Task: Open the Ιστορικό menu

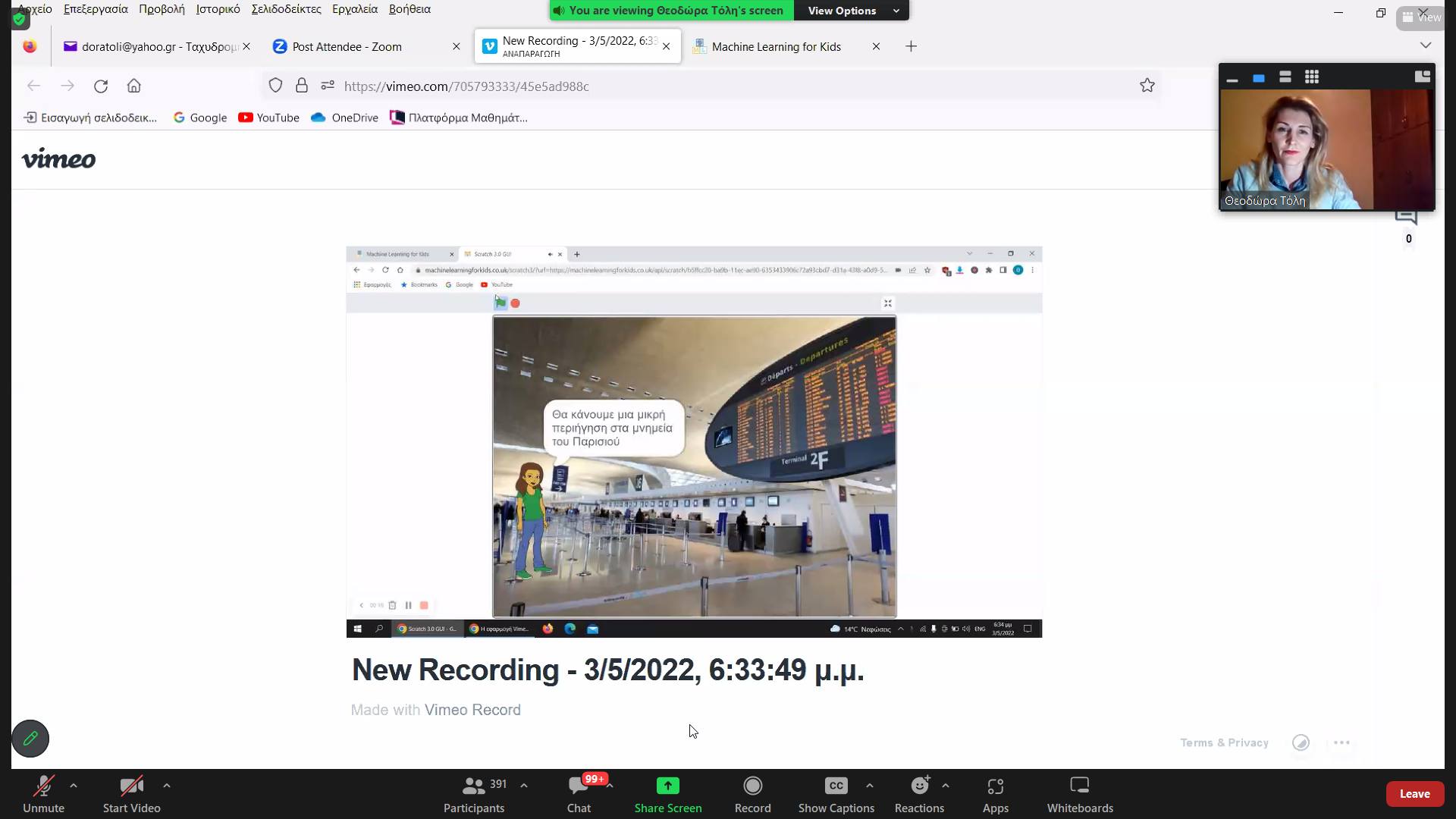Action: 218,9
